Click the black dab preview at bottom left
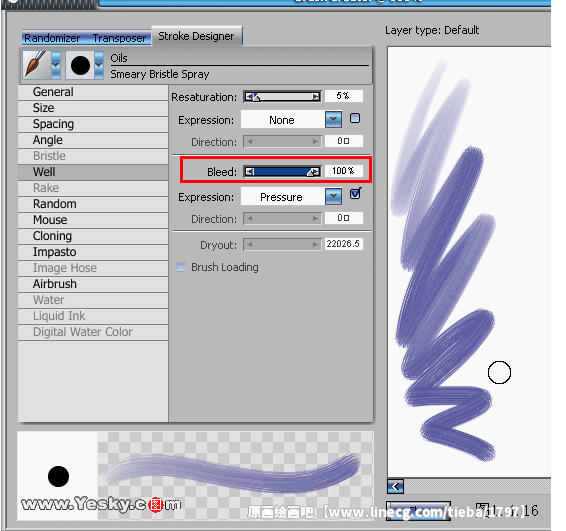The height and width of the screenshot is (531, 566). pyautogui.click(x=58, y=476)
